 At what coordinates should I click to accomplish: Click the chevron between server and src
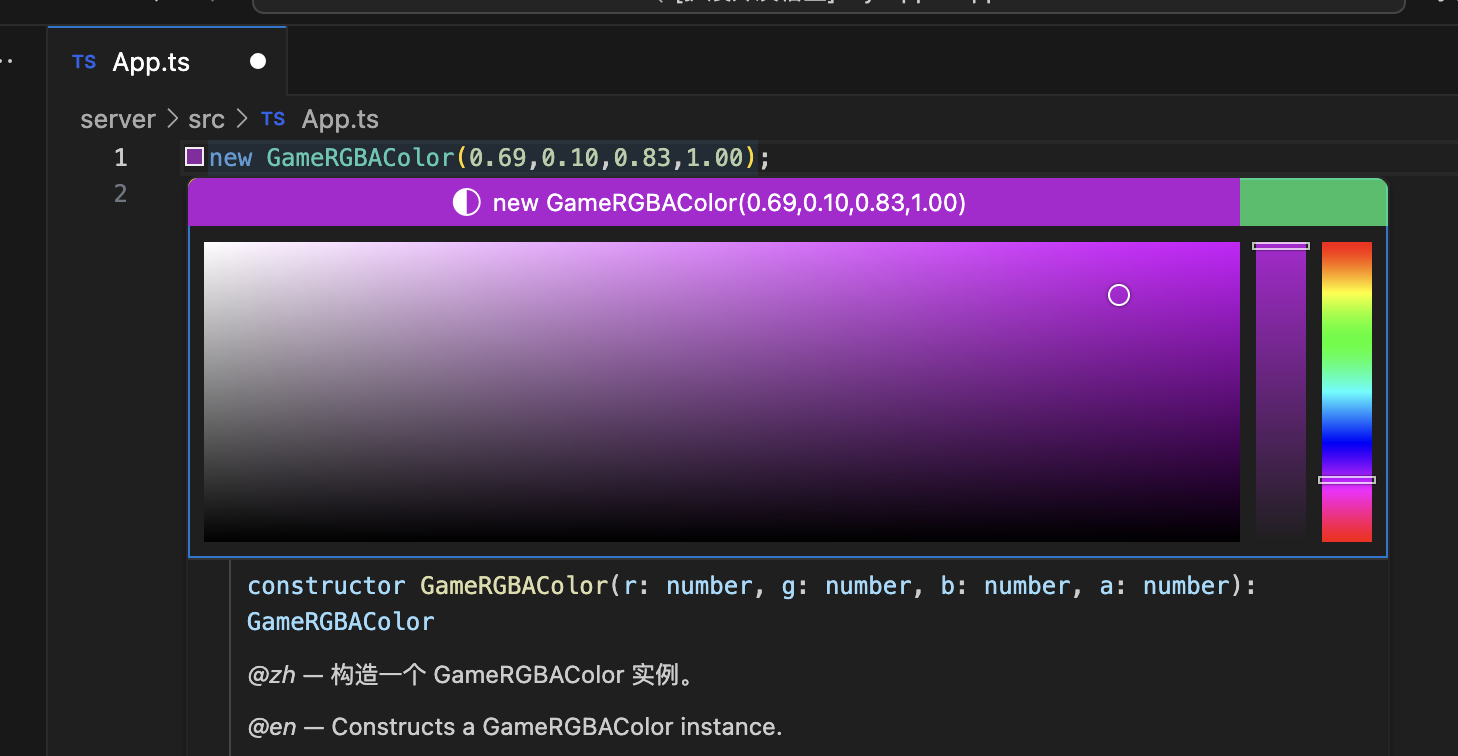[172, 119]
